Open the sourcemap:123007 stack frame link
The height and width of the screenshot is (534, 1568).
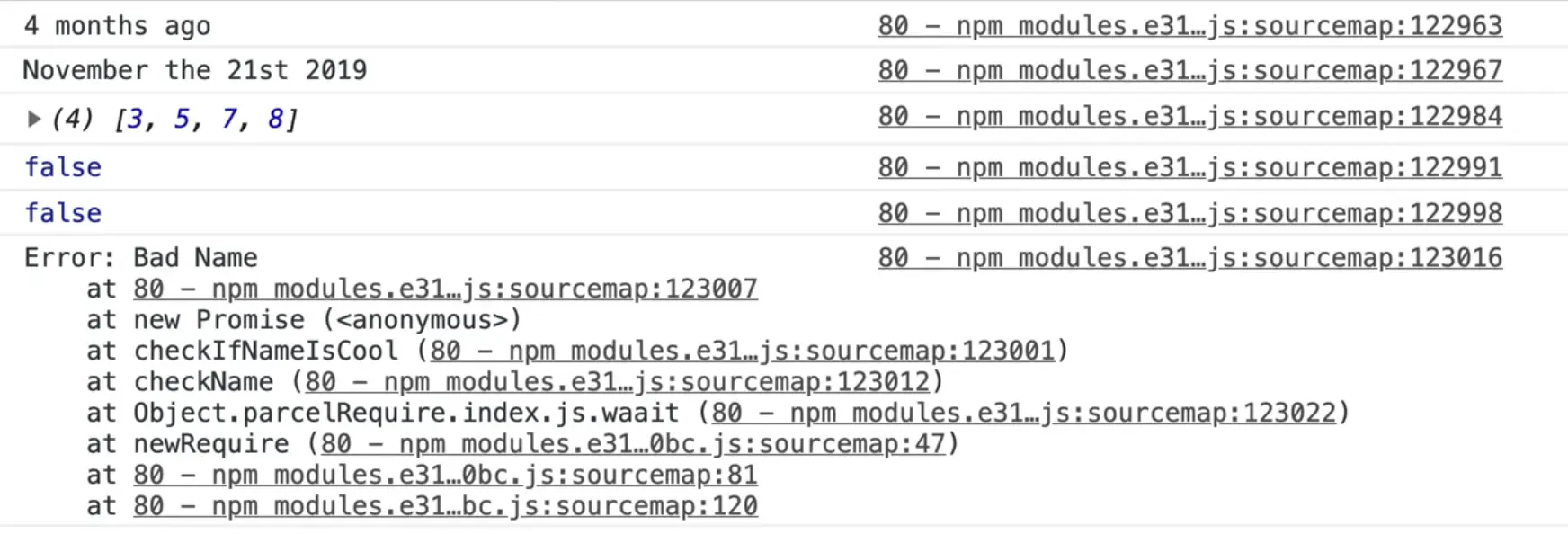(x=444, y=289)
